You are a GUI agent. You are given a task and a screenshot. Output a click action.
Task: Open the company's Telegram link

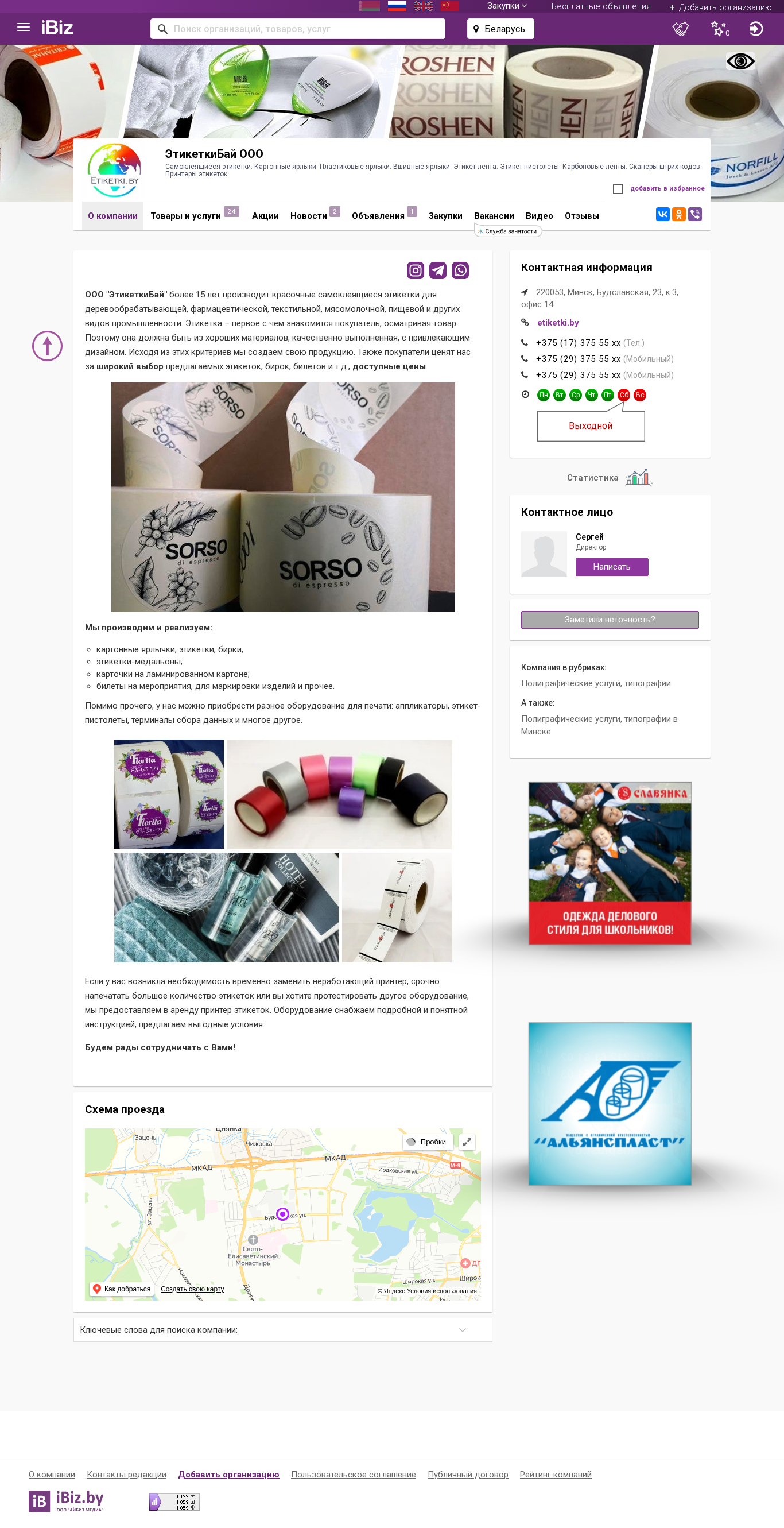(x=438, y=270)
